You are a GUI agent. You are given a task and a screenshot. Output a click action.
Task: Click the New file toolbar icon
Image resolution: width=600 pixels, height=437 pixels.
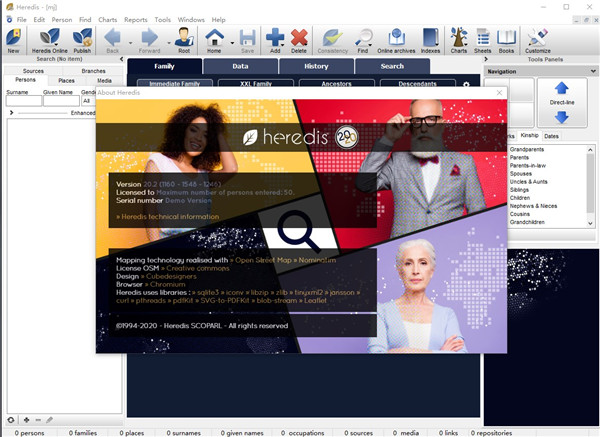coord(14,39)
